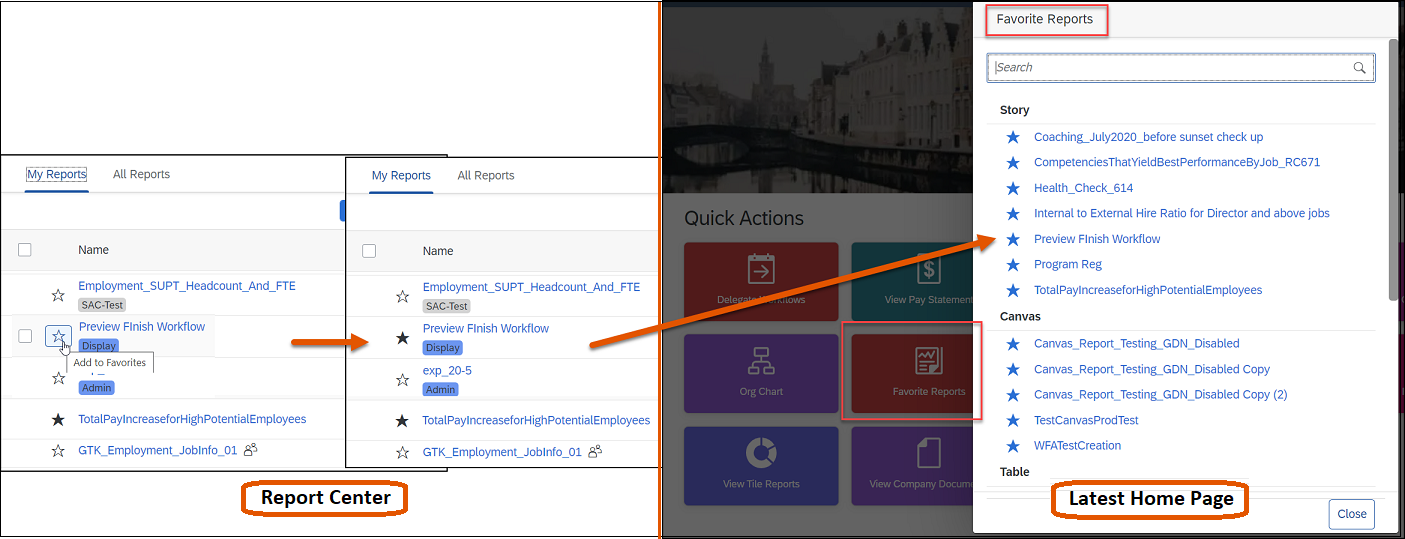Image resolution: width=1405 pixels, height=539 pixels.
Task: Toggle the select-all checkbox in the left report table
Action: click(25, 250)
